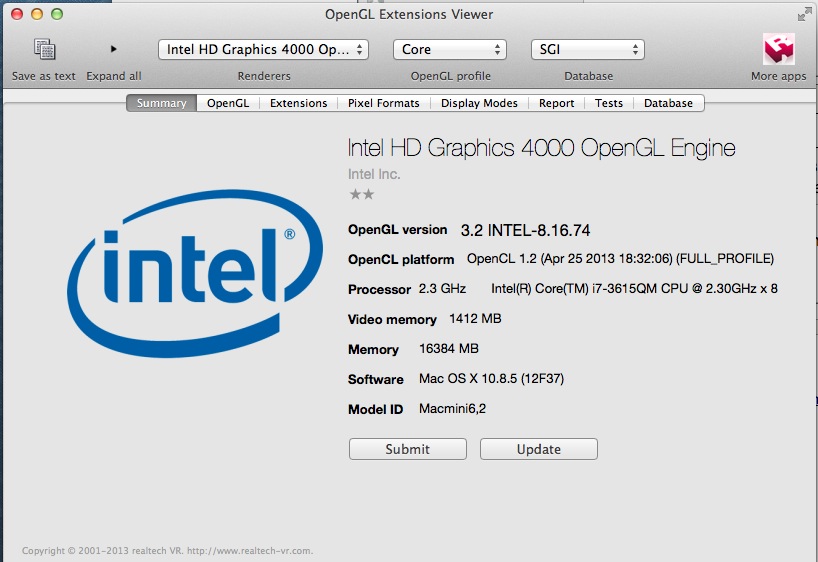Open the Database SGI dropdown
Viewport: 818px width, 562px height.
588,50
